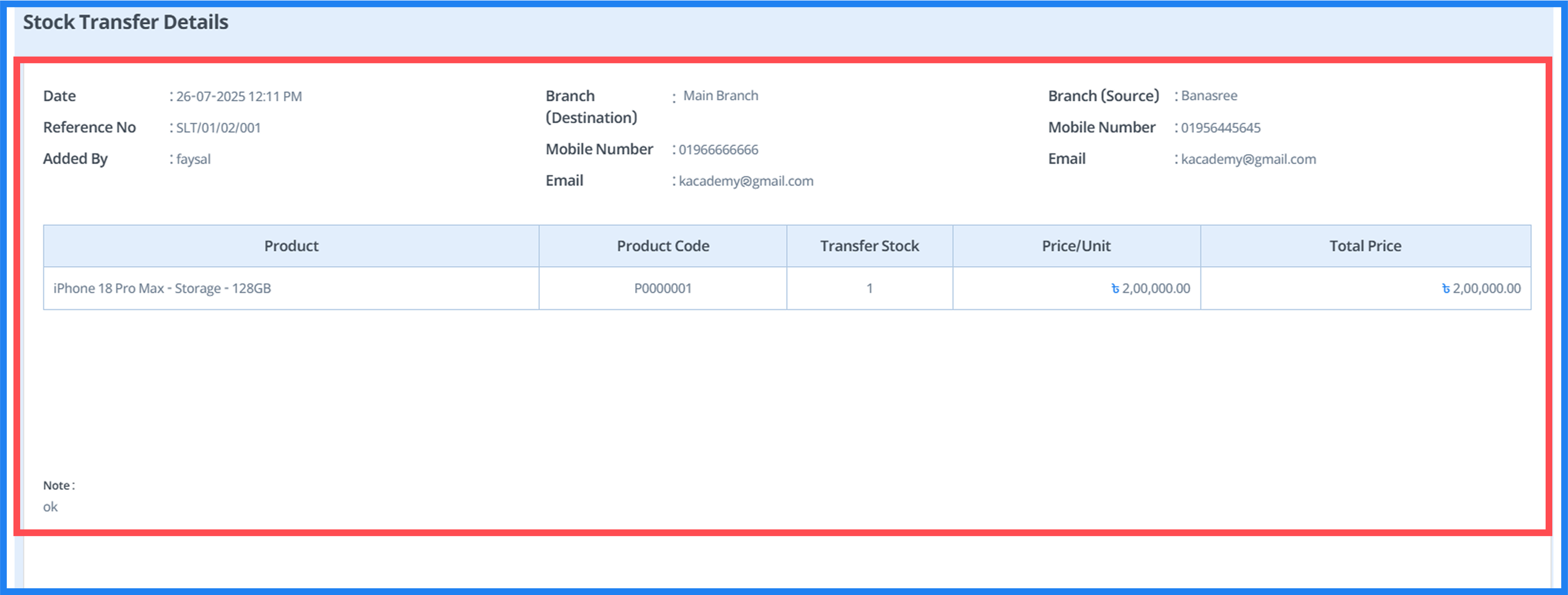Click the Product column header
Image resolution: width=1568 pixels, height=595 pixels.
coord(291,246)
